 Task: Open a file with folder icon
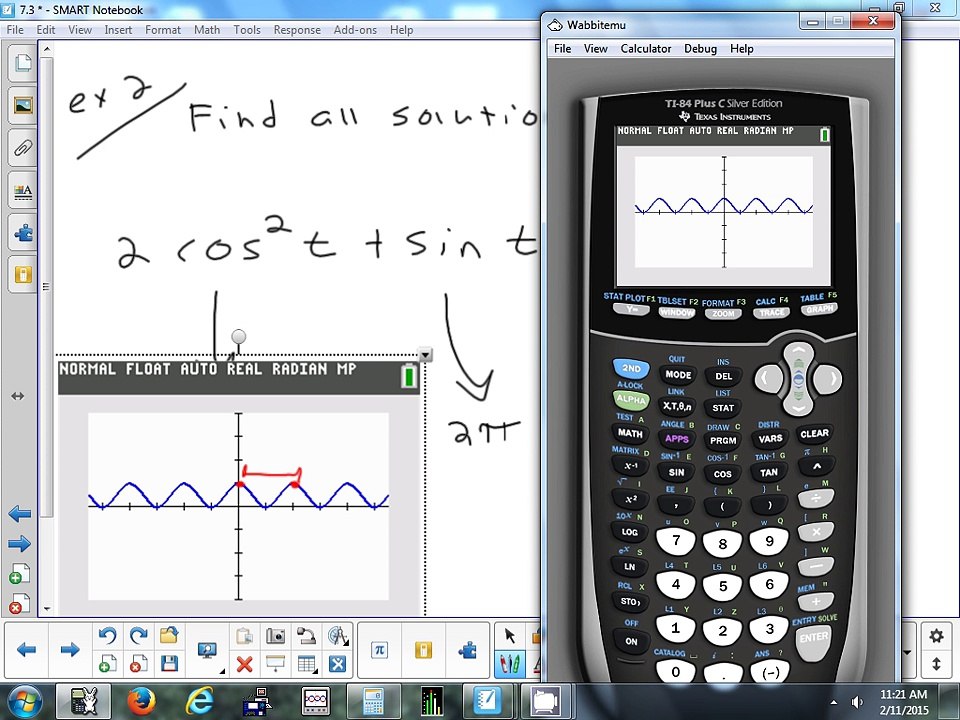(x=169, y=636)
